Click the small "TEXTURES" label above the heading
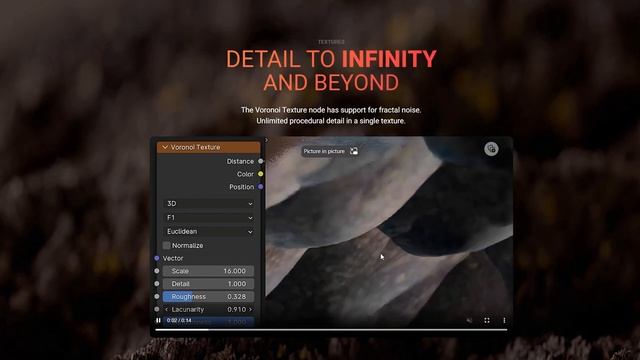 point(331,42)
